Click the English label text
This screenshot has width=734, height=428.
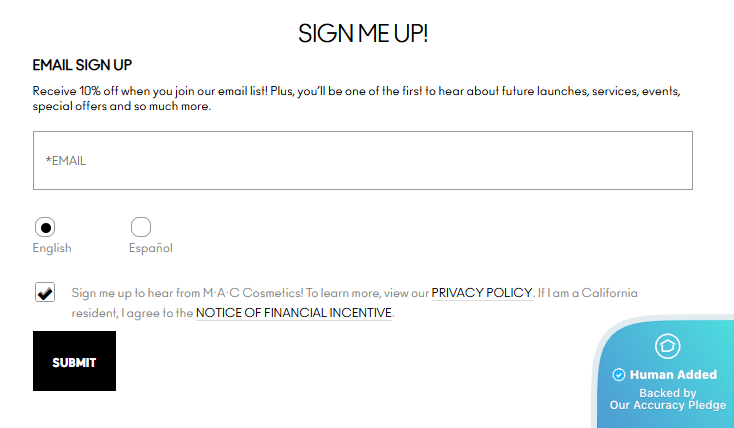[52, 248]
